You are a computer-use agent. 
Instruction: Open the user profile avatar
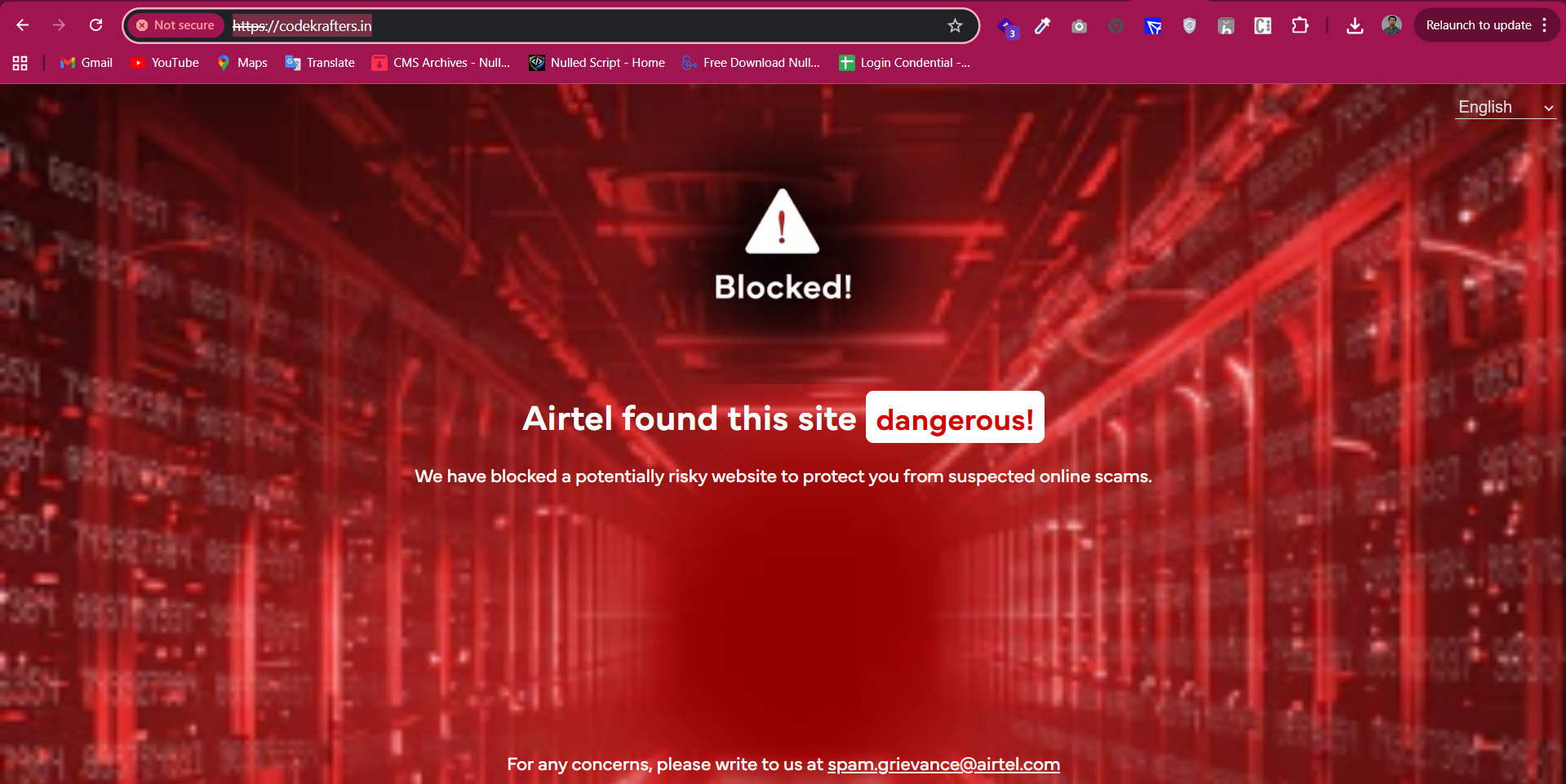point(1391,25)
